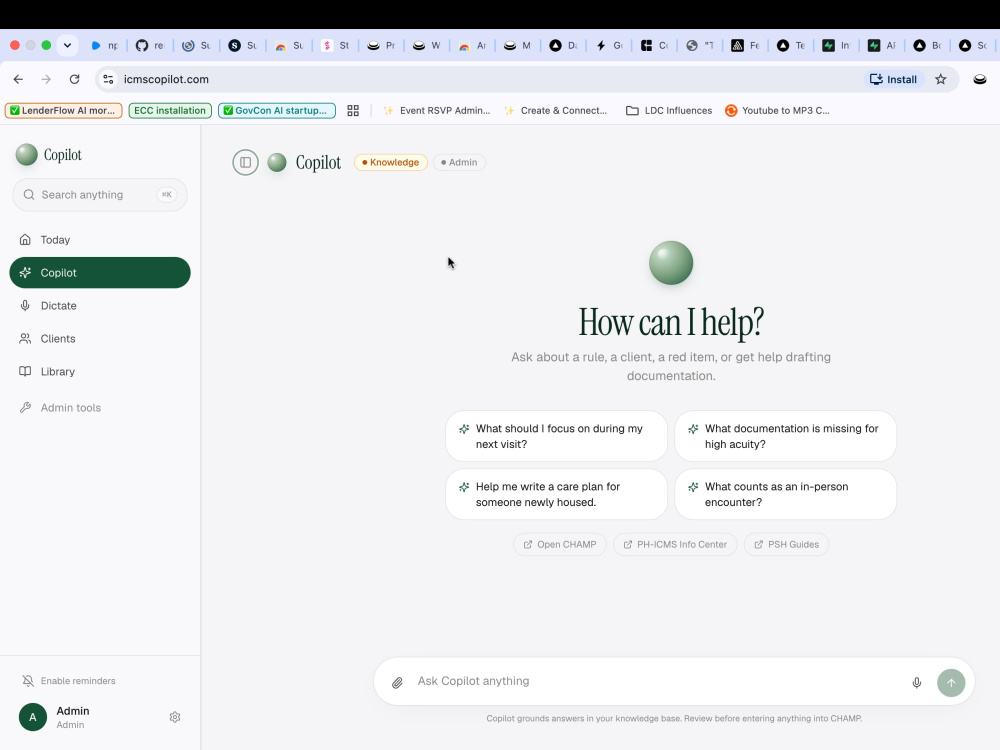The width and height of the screenshot is (1000, 750).
Task: Switch to the 'Pr' browser tab
Action: [382, 45]
